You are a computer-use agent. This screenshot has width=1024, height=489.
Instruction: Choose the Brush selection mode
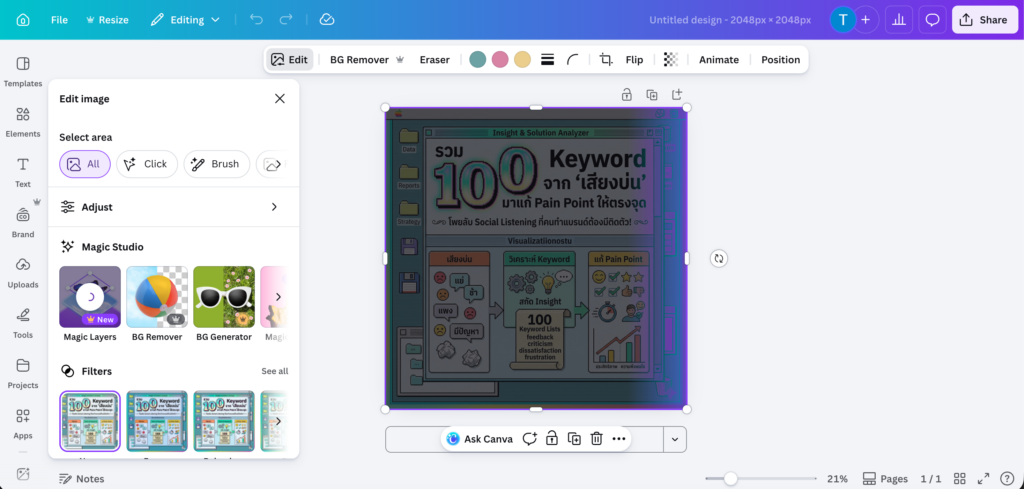click(x=216, y=164)
